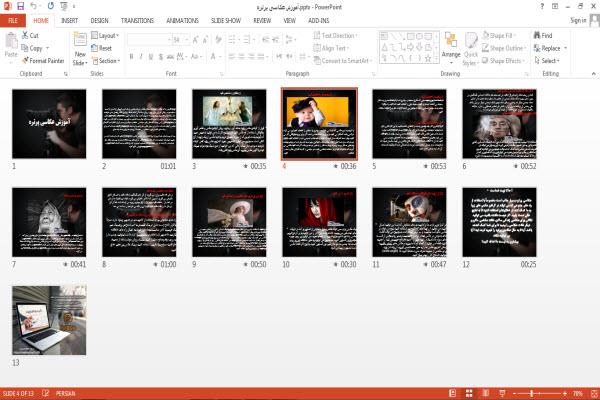Screen dimensions: 600x400
Task: Toggle text Shadow button
Action: [161, 57]
